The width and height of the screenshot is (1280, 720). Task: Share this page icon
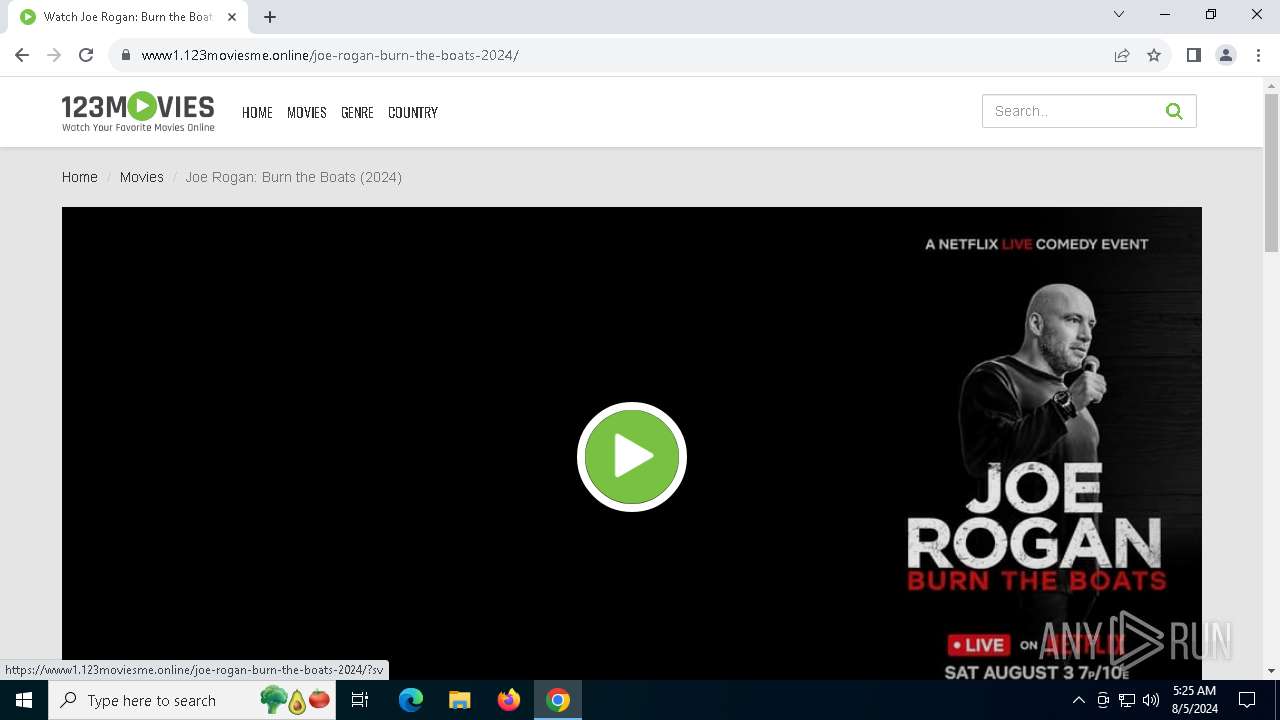pyautogui.click(x=1122, y=55)
